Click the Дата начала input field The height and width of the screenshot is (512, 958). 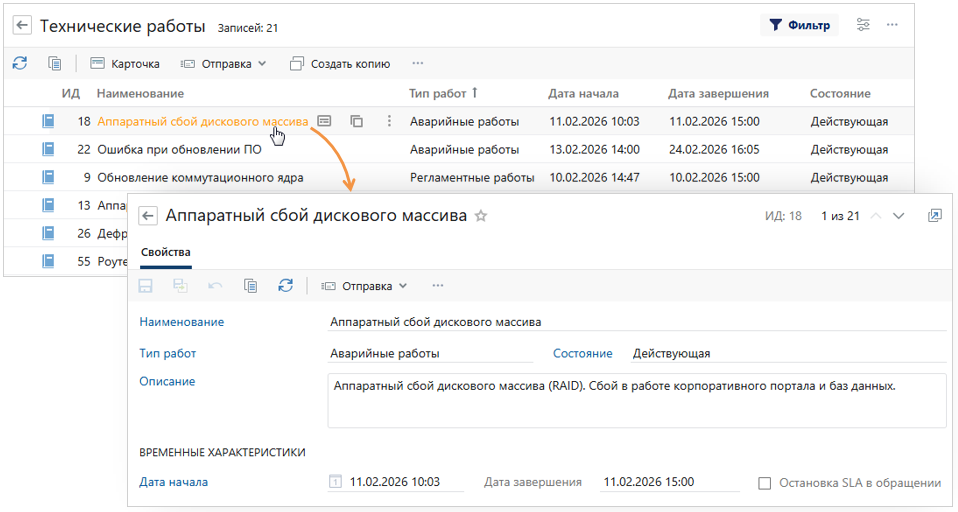[404, 482]
